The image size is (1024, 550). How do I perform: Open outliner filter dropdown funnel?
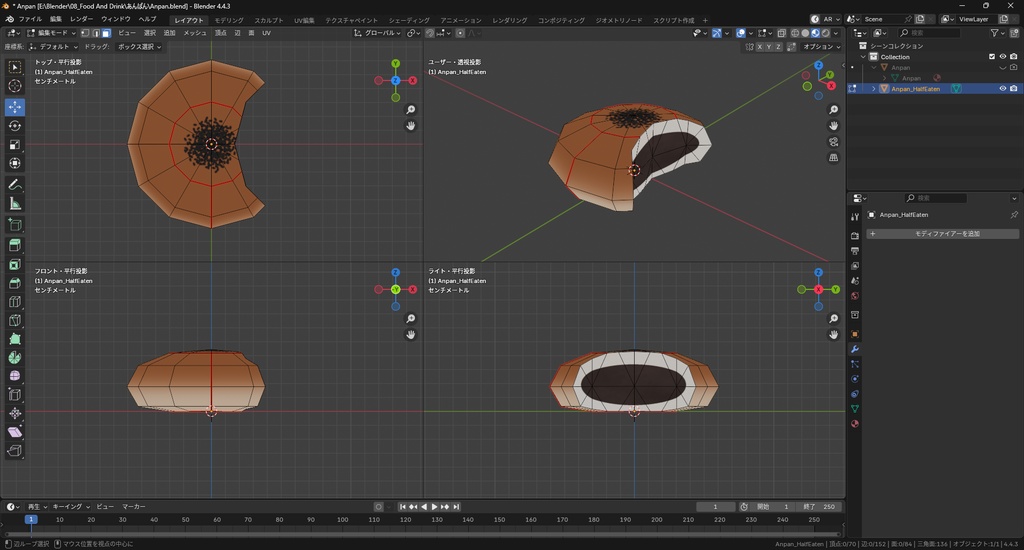pyautogui.click(x=998, y=33)
